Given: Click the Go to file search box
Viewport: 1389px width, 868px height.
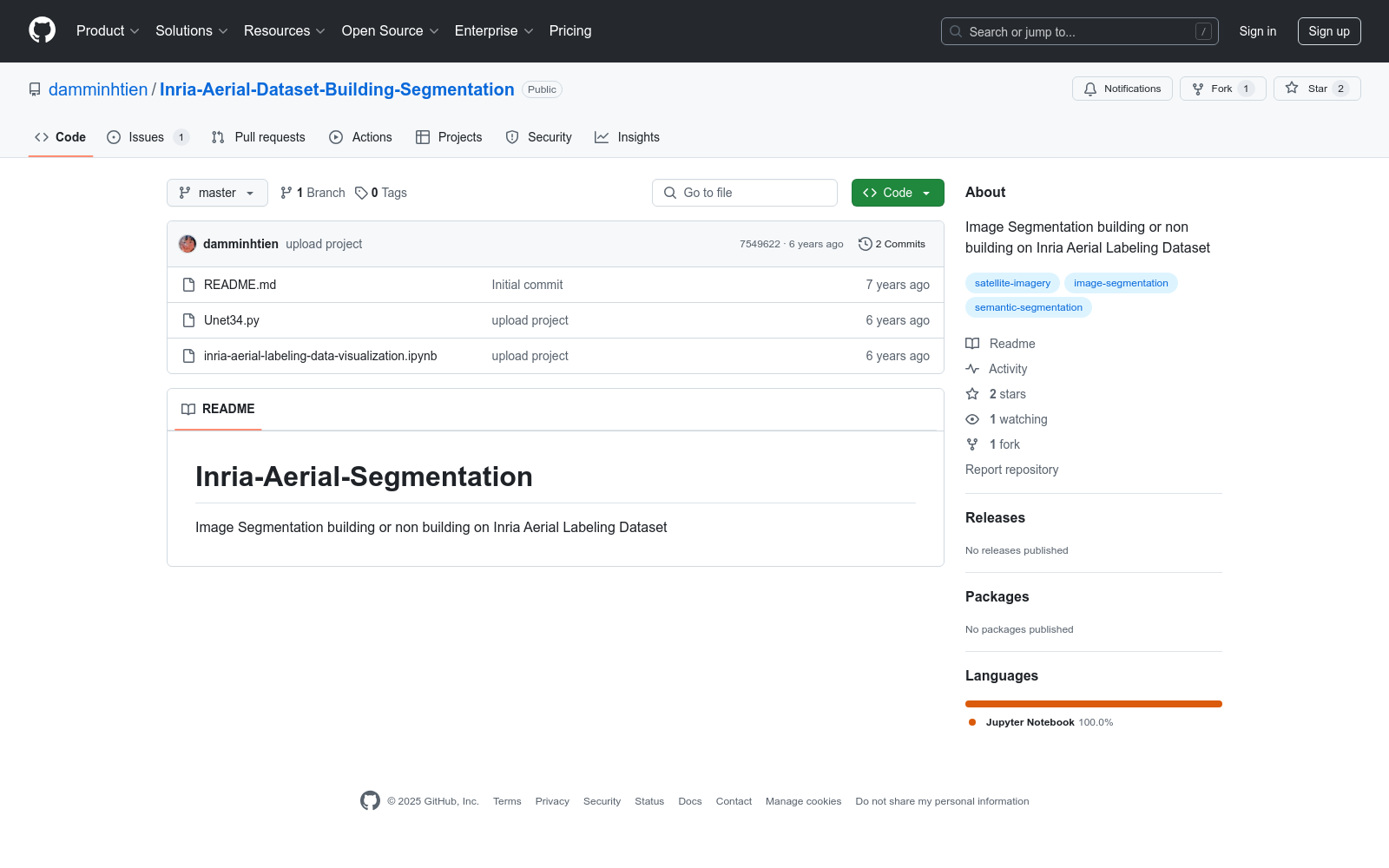Looking at the screenshot, I should point(745,193).
